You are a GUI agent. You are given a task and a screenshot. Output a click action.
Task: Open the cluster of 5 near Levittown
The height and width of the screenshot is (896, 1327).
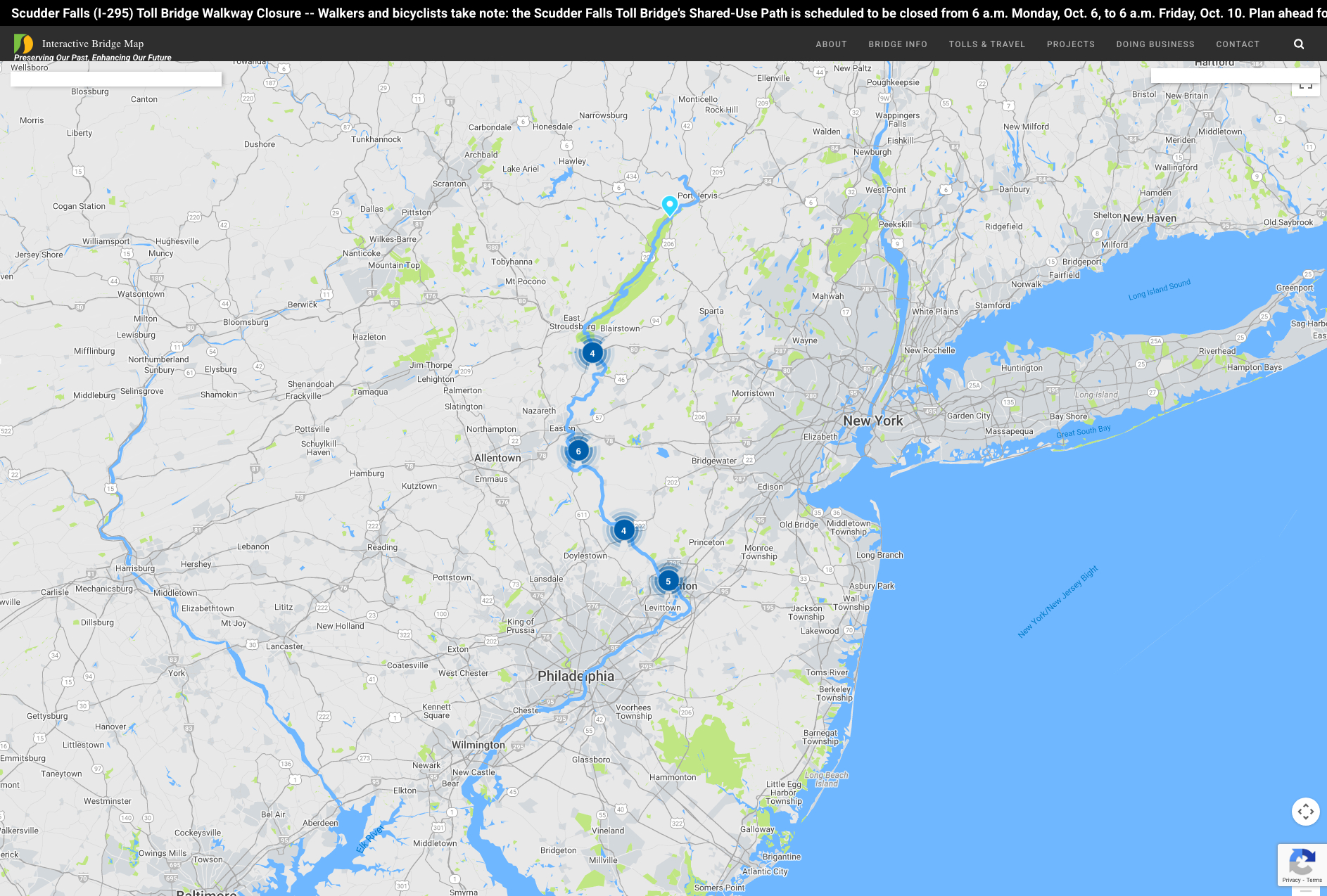pyautogui.click(x=668, y=581)
